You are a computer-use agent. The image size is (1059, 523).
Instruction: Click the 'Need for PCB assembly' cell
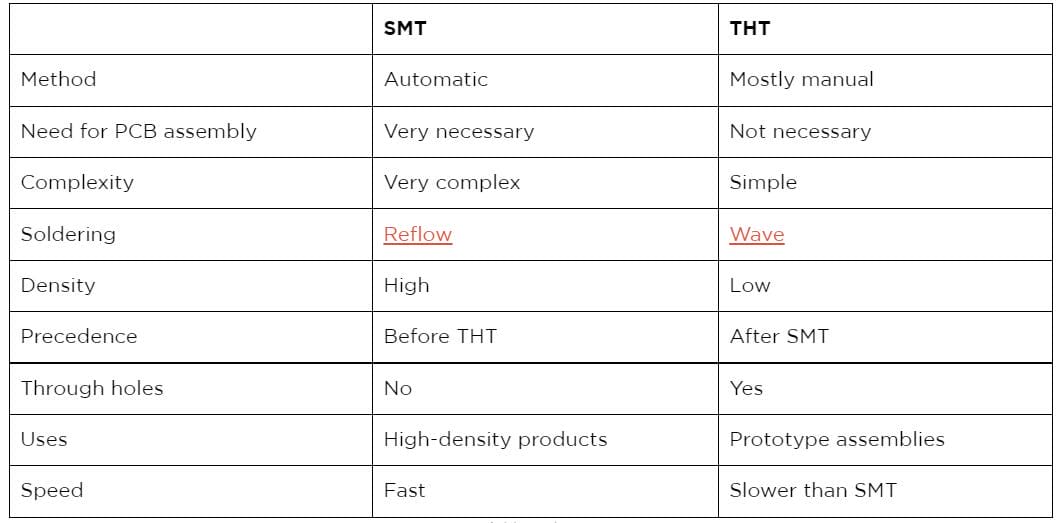pos(139,131)
